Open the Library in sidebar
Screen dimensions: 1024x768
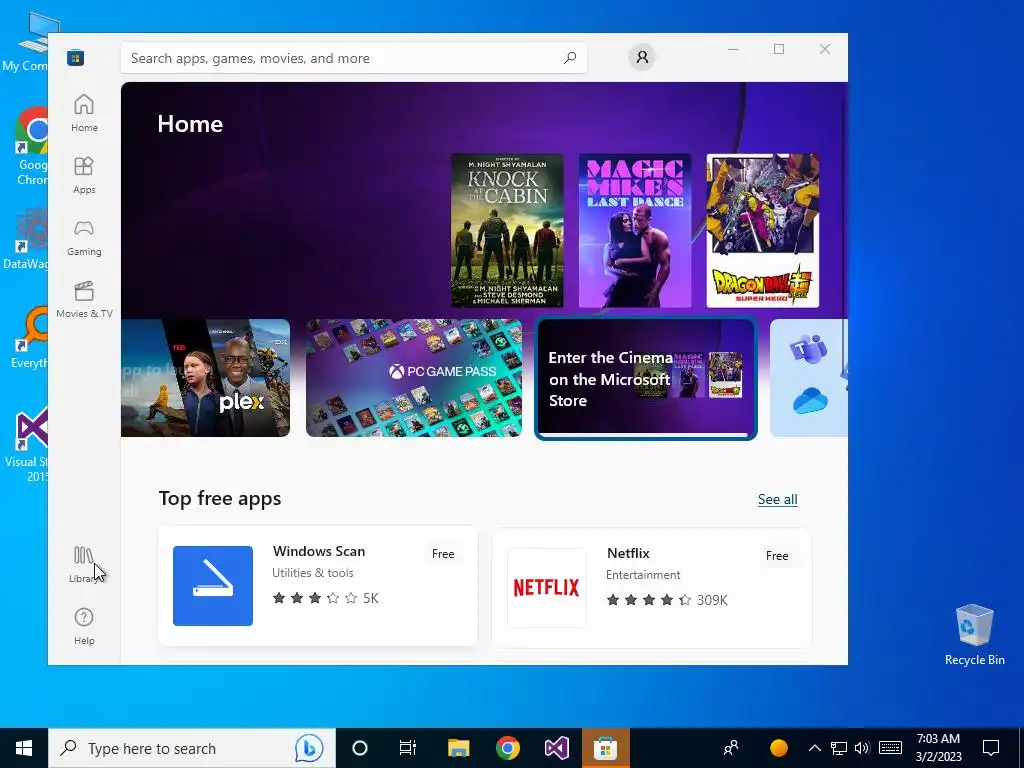click(84, 564)
